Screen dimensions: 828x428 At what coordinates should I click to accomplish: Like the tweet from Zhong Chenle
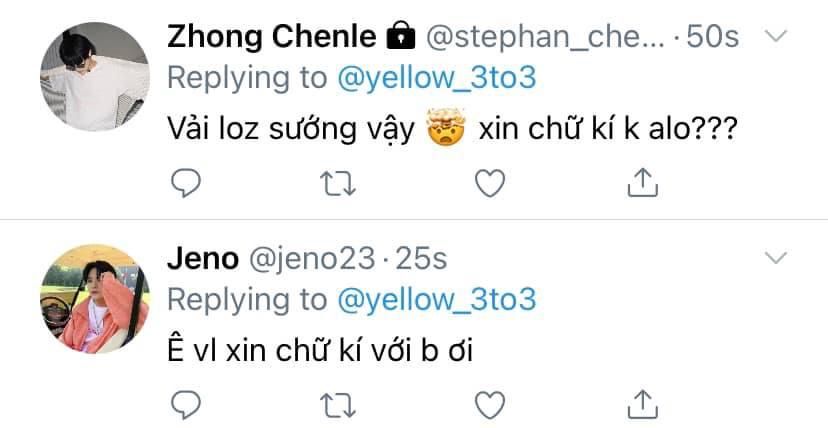coord(490,183)
